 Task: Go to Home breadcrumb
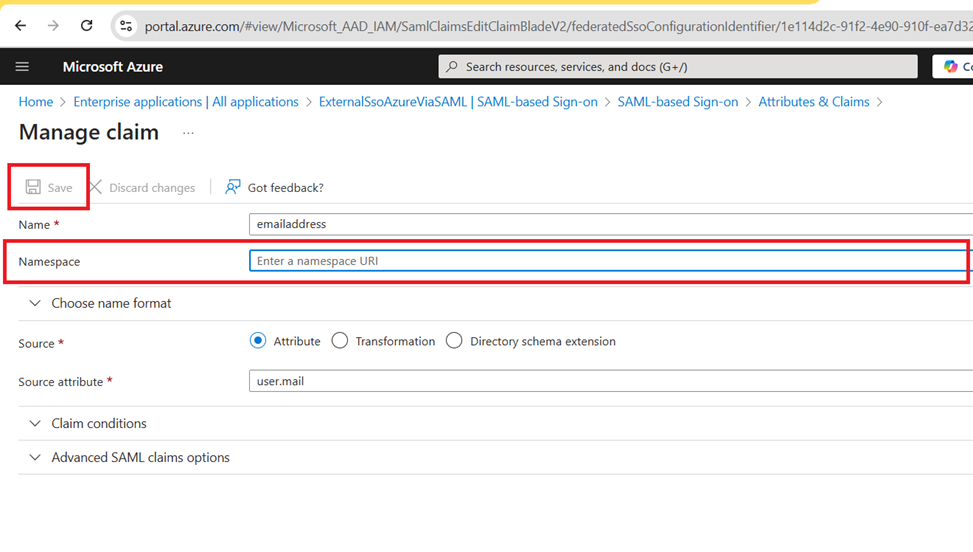click(x=35, y=102)
